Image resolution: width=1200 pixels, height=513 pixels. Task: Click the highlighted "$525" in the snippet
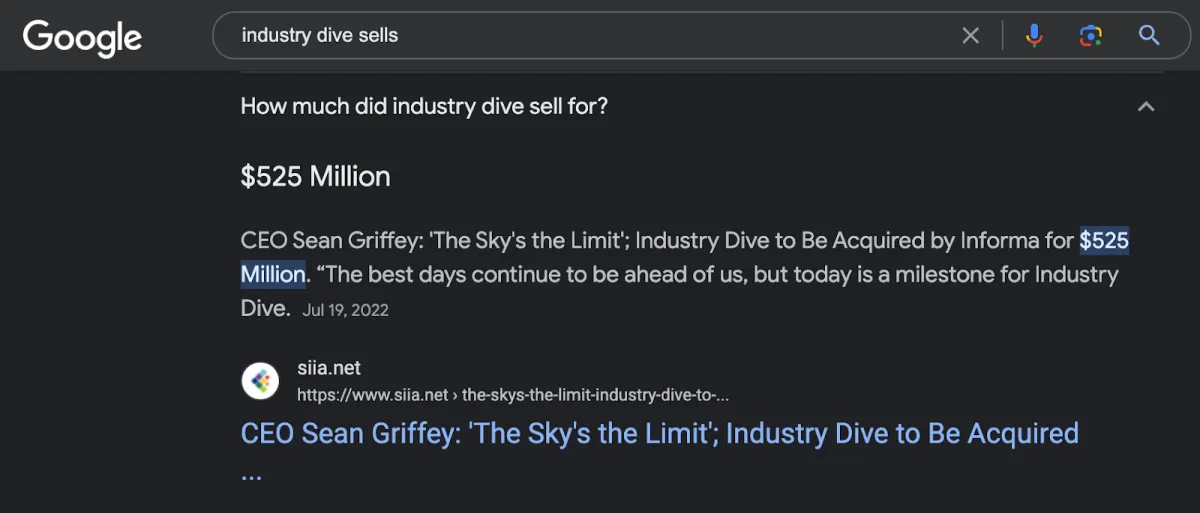tap(1104, 241)
